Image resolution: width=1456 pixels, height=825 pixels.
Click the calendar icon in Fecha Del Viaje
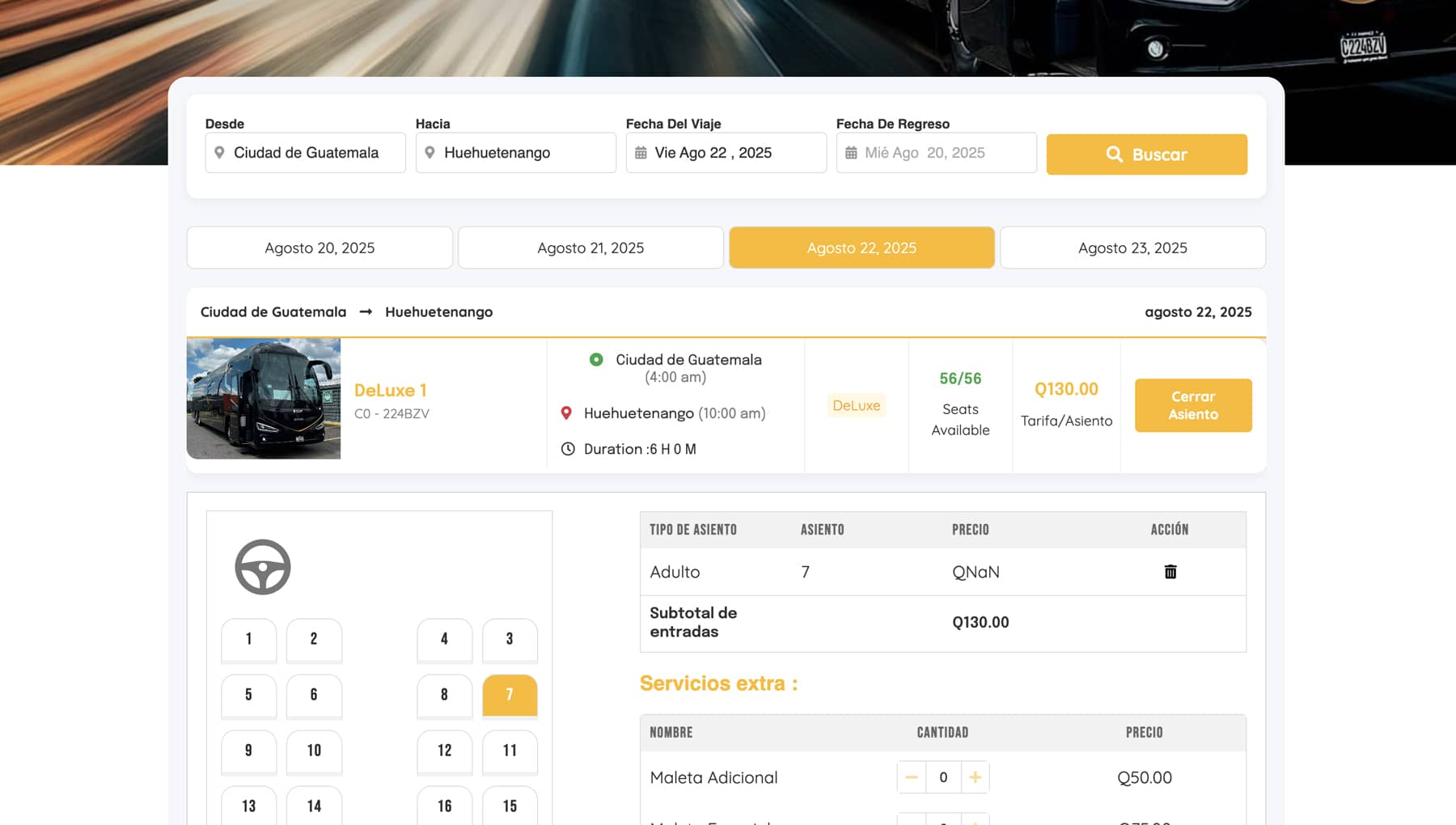click(641, 153)
